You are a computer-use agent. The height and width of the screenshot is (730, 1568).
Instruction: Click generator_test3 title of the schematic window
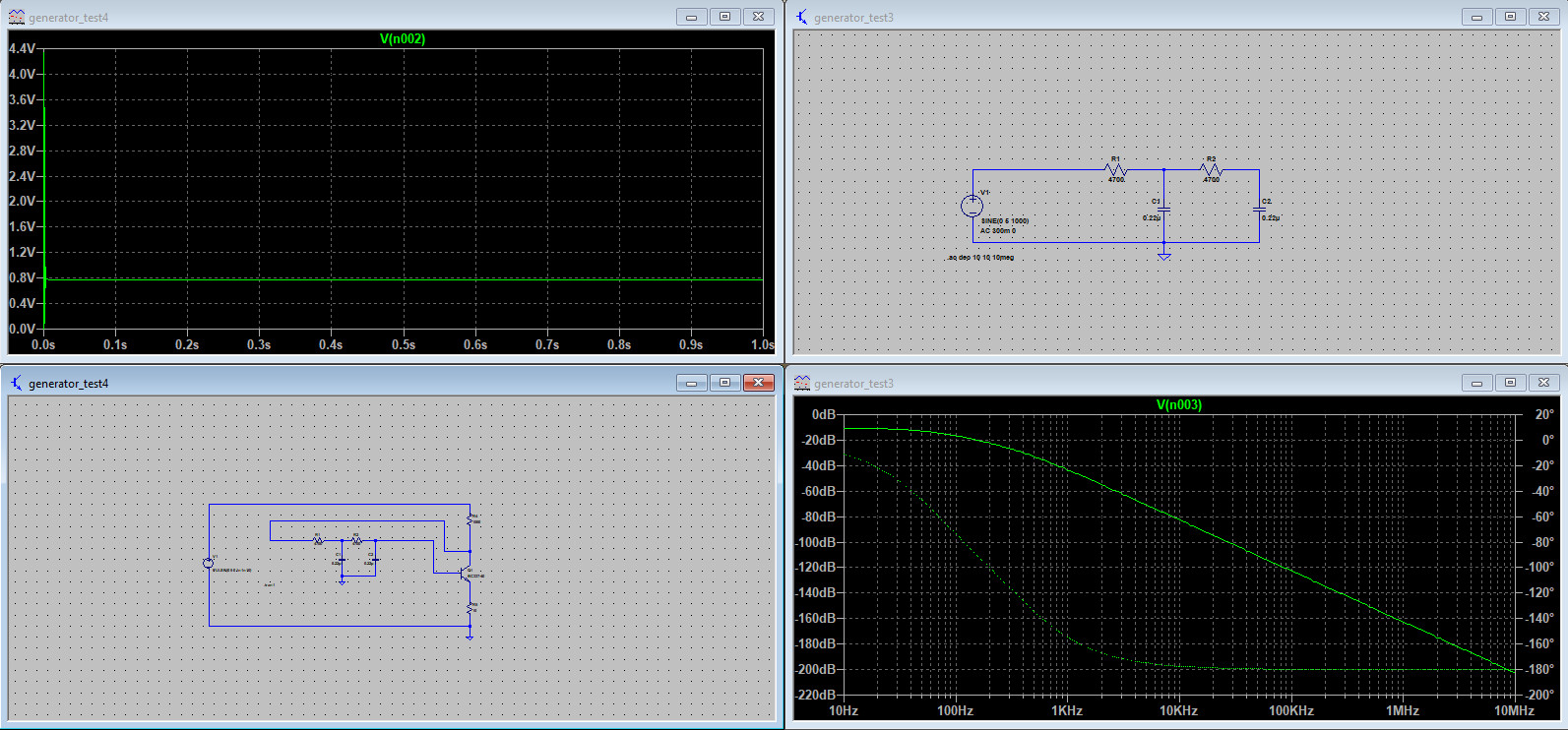tap(854, 18)
